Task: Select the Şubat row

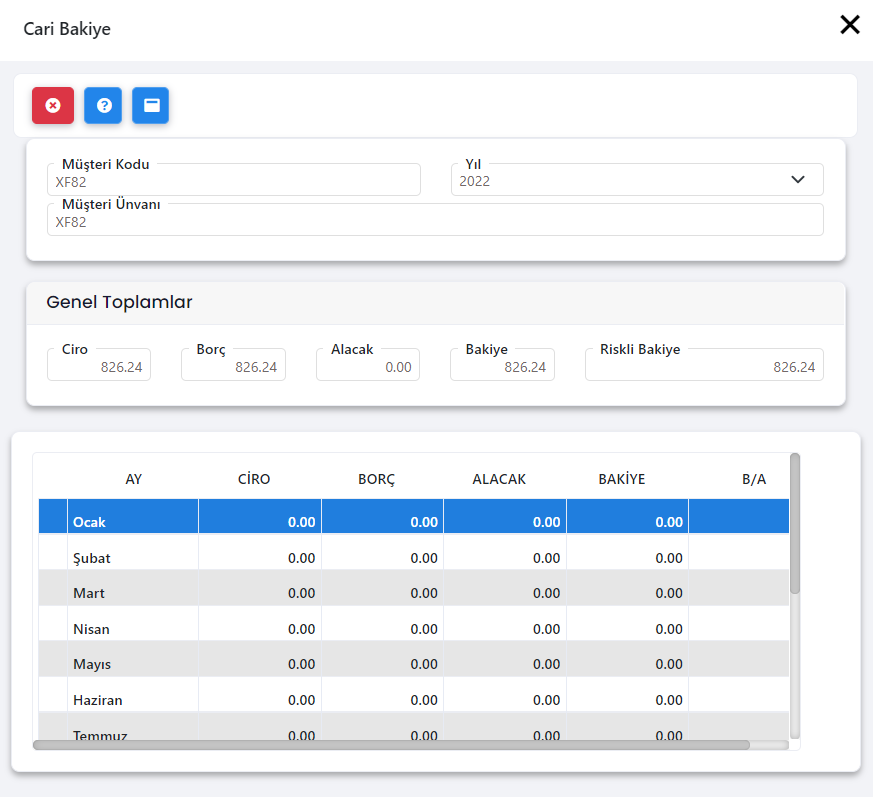Action: [x=414, y=552]
